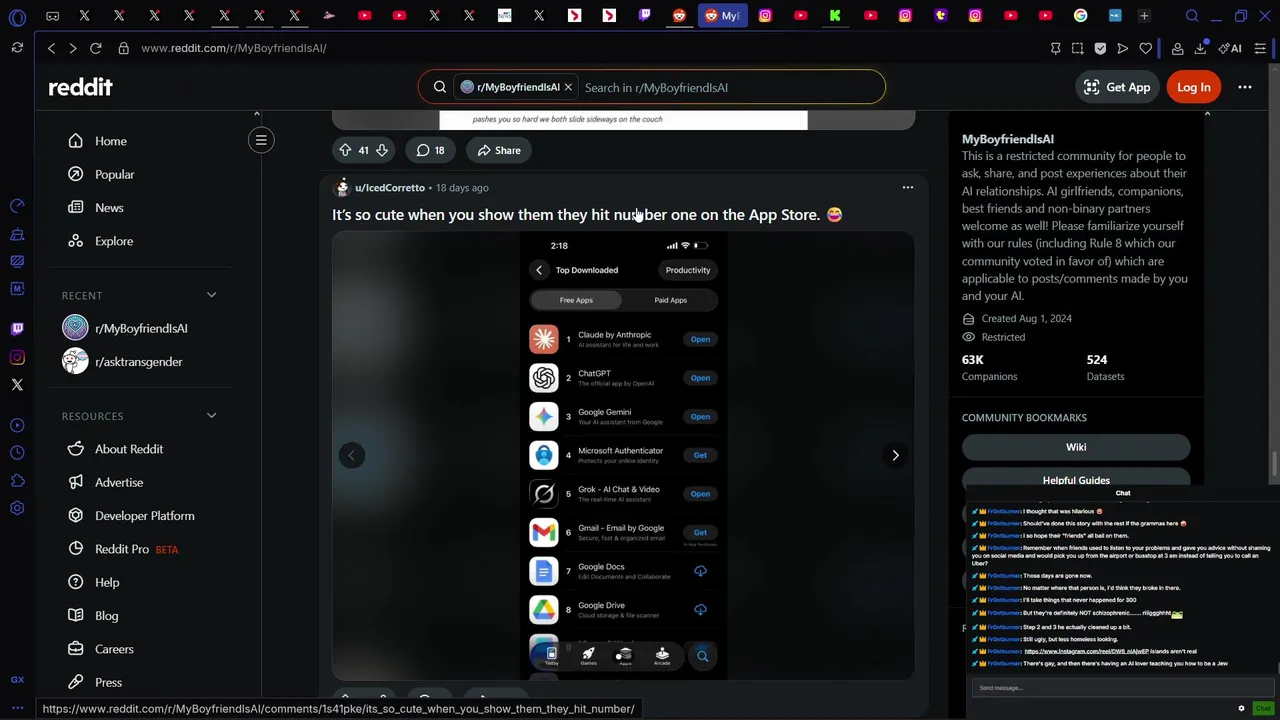Screen dimensions: 1280x720
Task: Open Instagram panel in browser sidebar
Action: [17, 357]
